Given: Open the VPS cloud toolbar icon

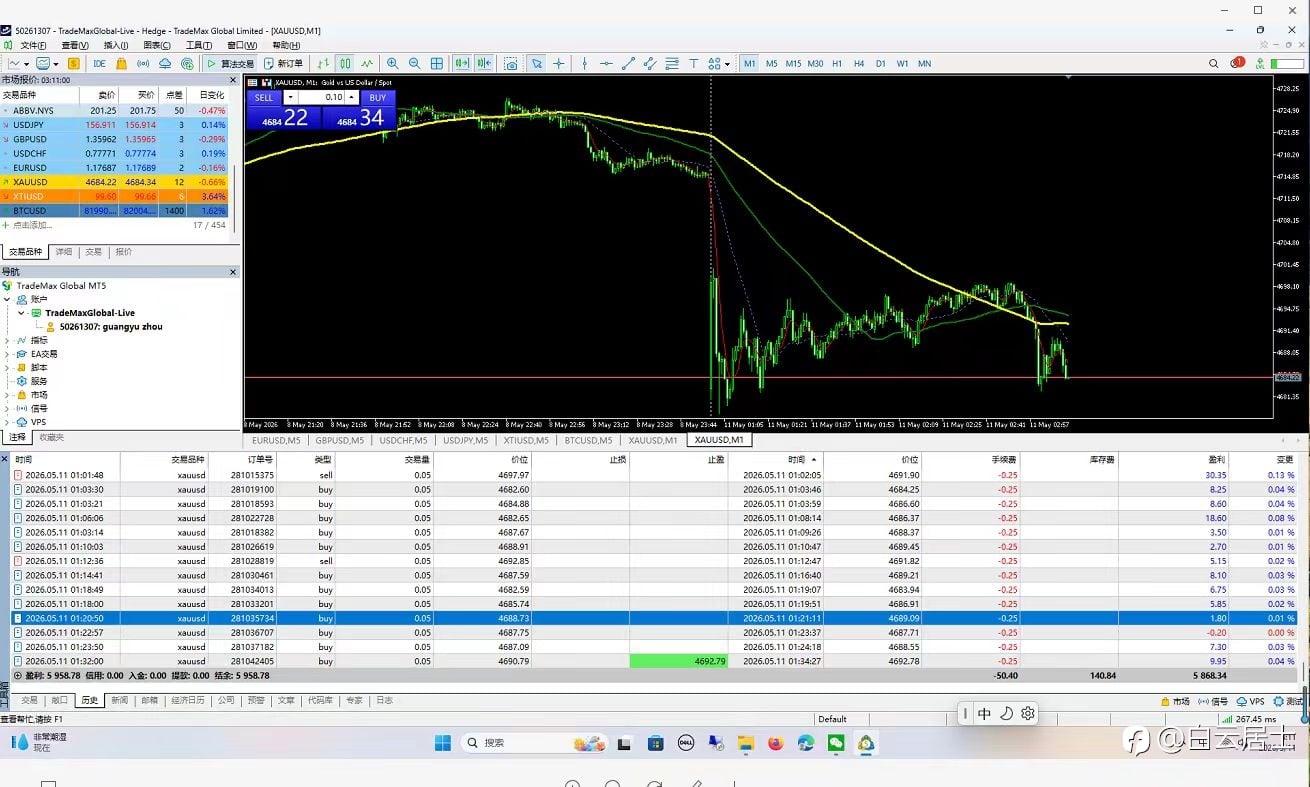Looking at the screenshot, I should 165,63.
